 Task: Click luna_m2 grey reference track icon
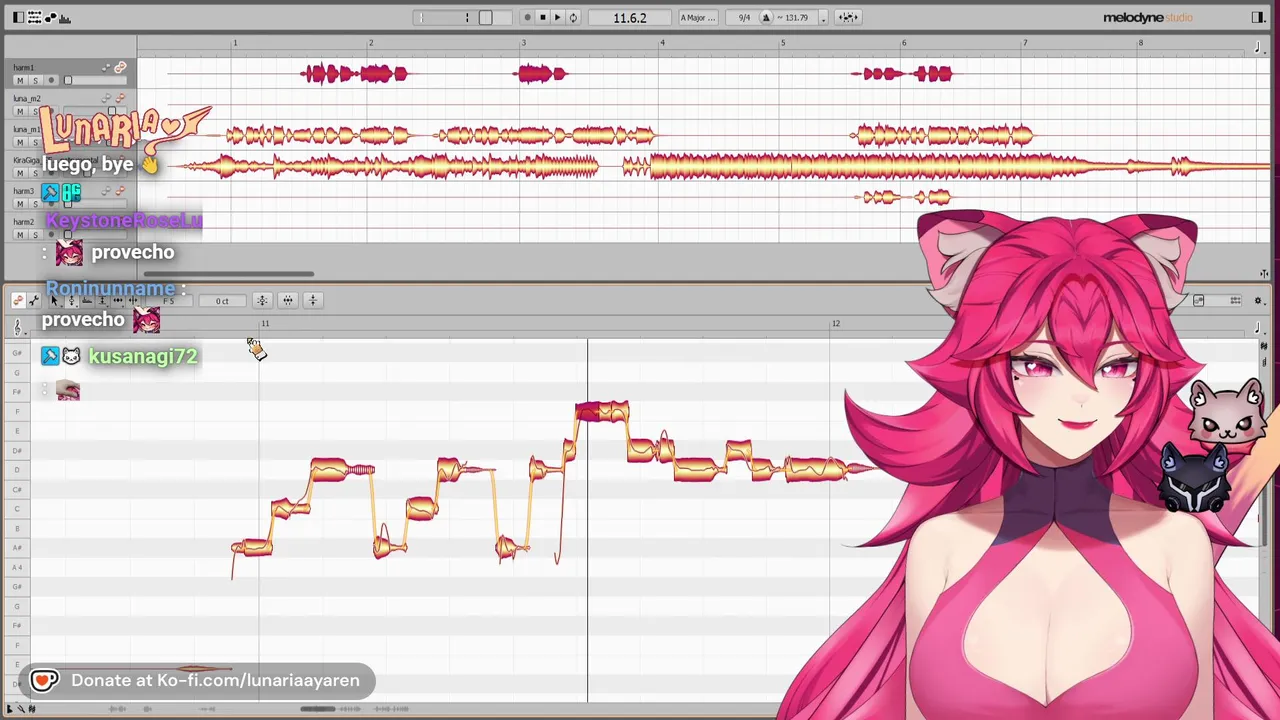coord(106,98)
